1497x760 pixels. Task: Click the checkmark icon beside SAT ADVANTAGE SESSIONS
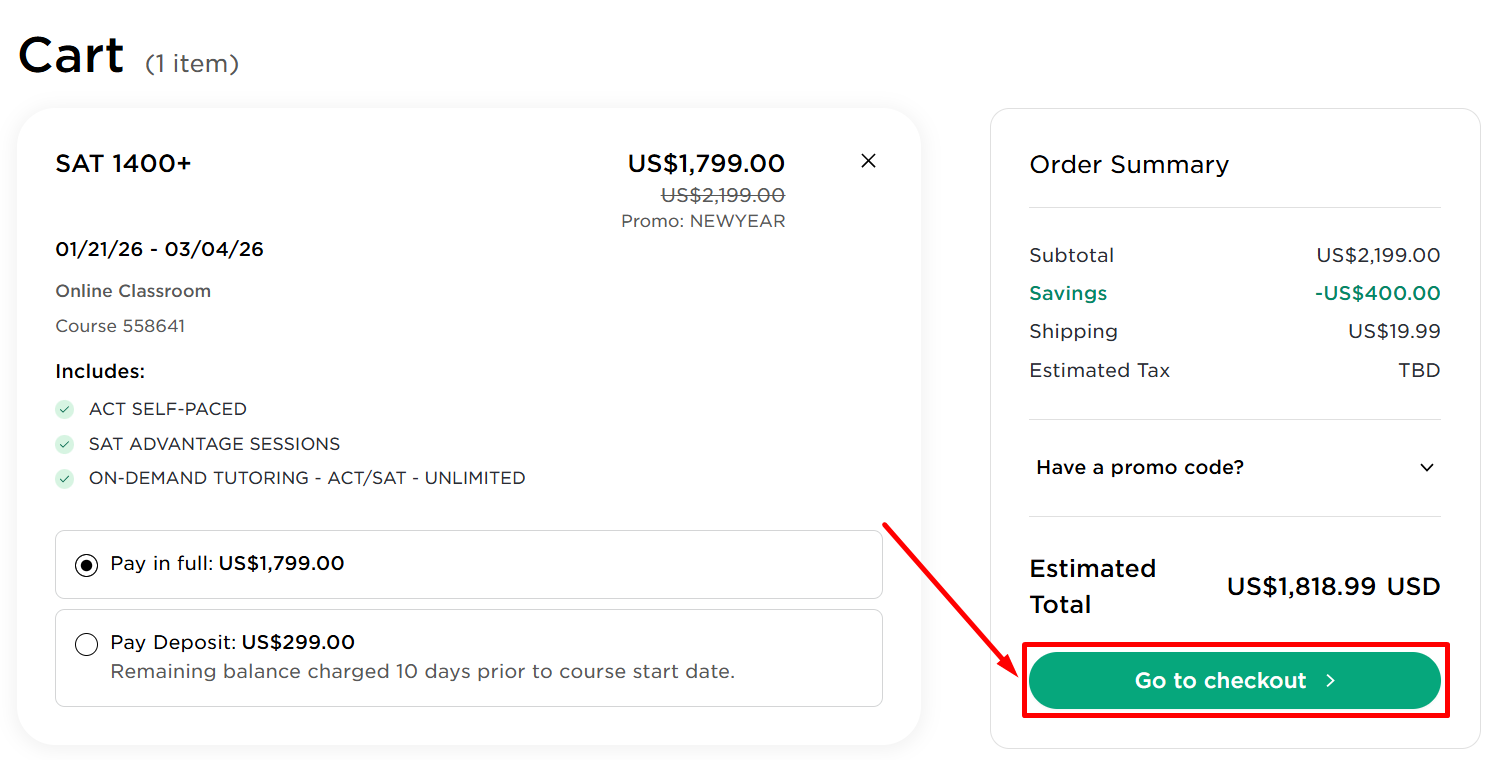(65, 444)
